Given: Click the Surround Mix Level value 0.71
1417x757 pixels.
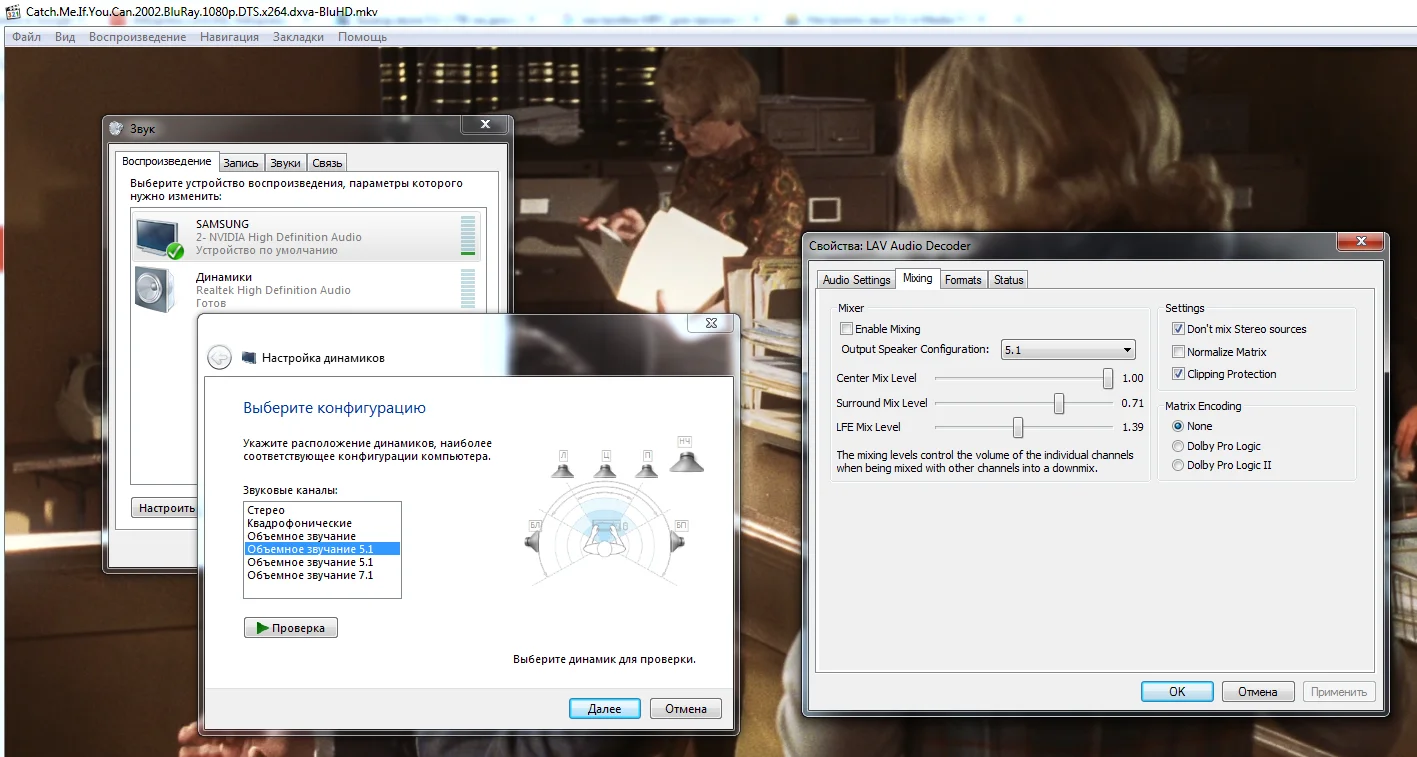Looking at the screenshot, I should point(1132,403).
